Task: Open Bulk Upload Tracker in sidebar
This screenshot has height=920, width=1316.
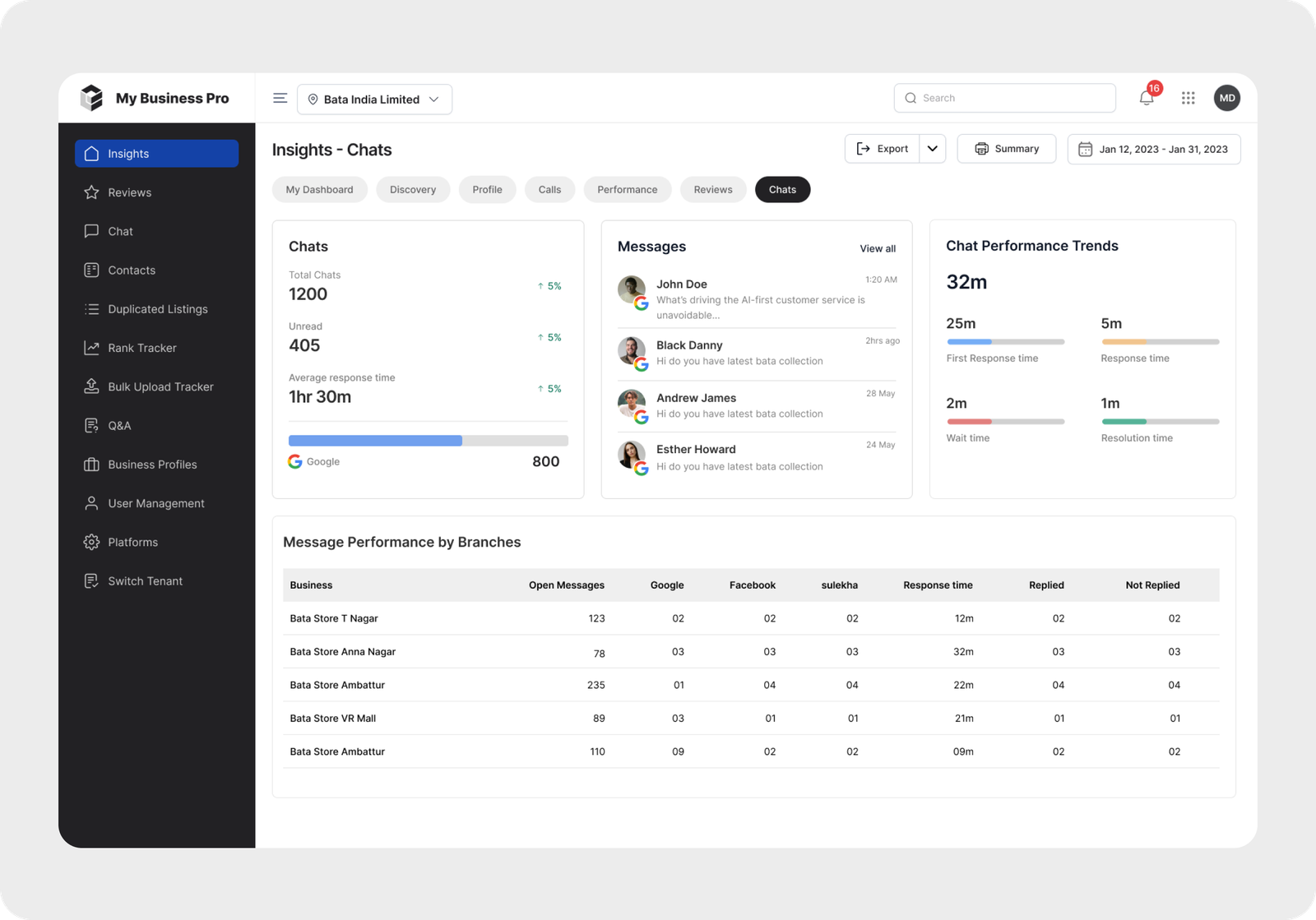Action: pos(160,386)
